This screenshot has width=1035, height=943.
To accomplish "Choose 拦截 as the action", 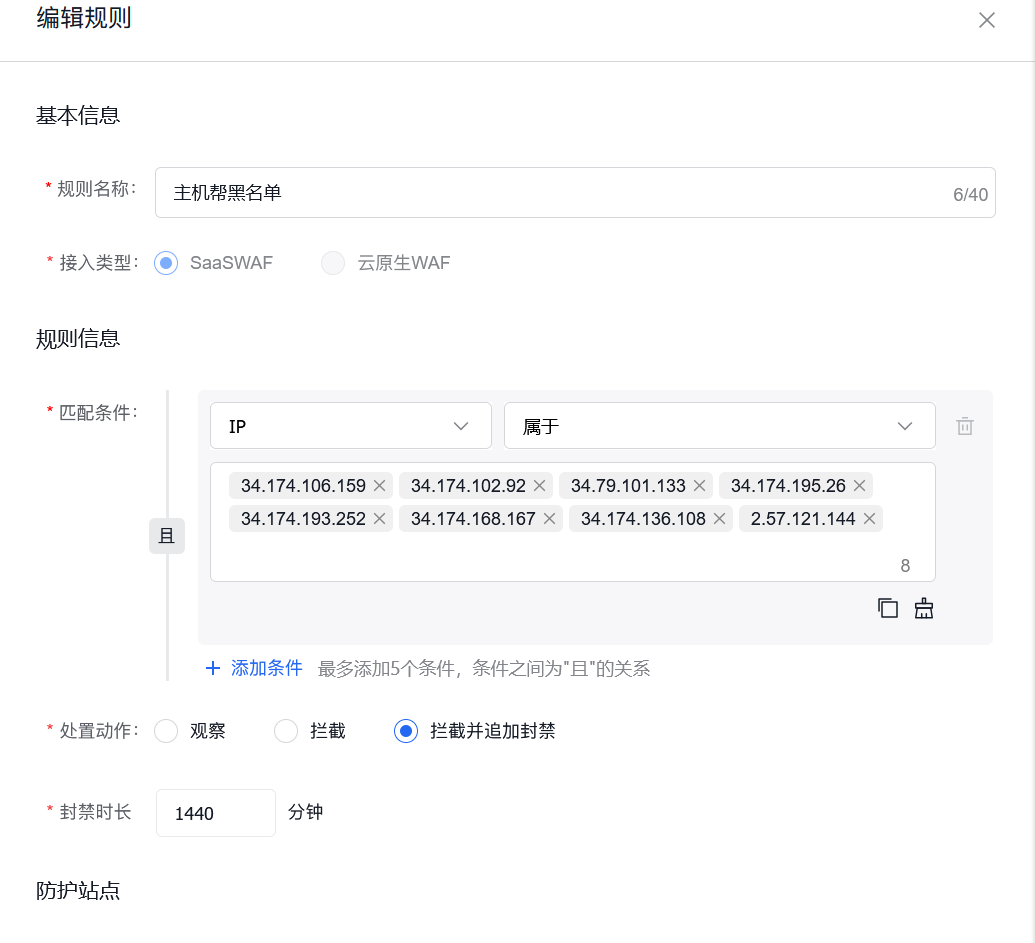I will pos(286,731).
